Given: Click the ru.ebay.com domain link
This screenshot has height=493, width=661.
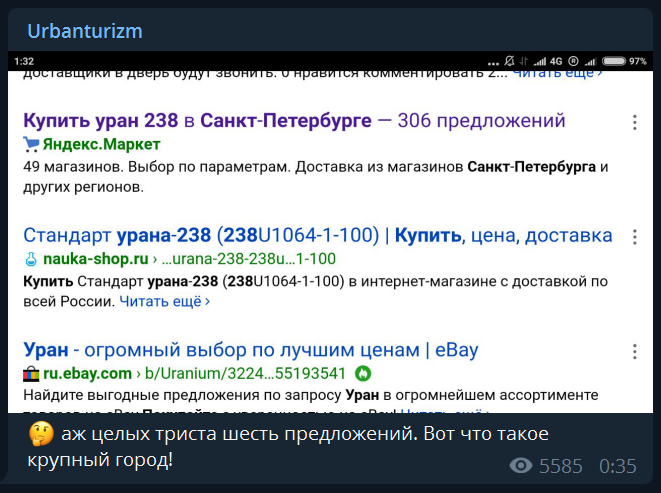Looking at the screenshot, I should (x=87, y=373).
